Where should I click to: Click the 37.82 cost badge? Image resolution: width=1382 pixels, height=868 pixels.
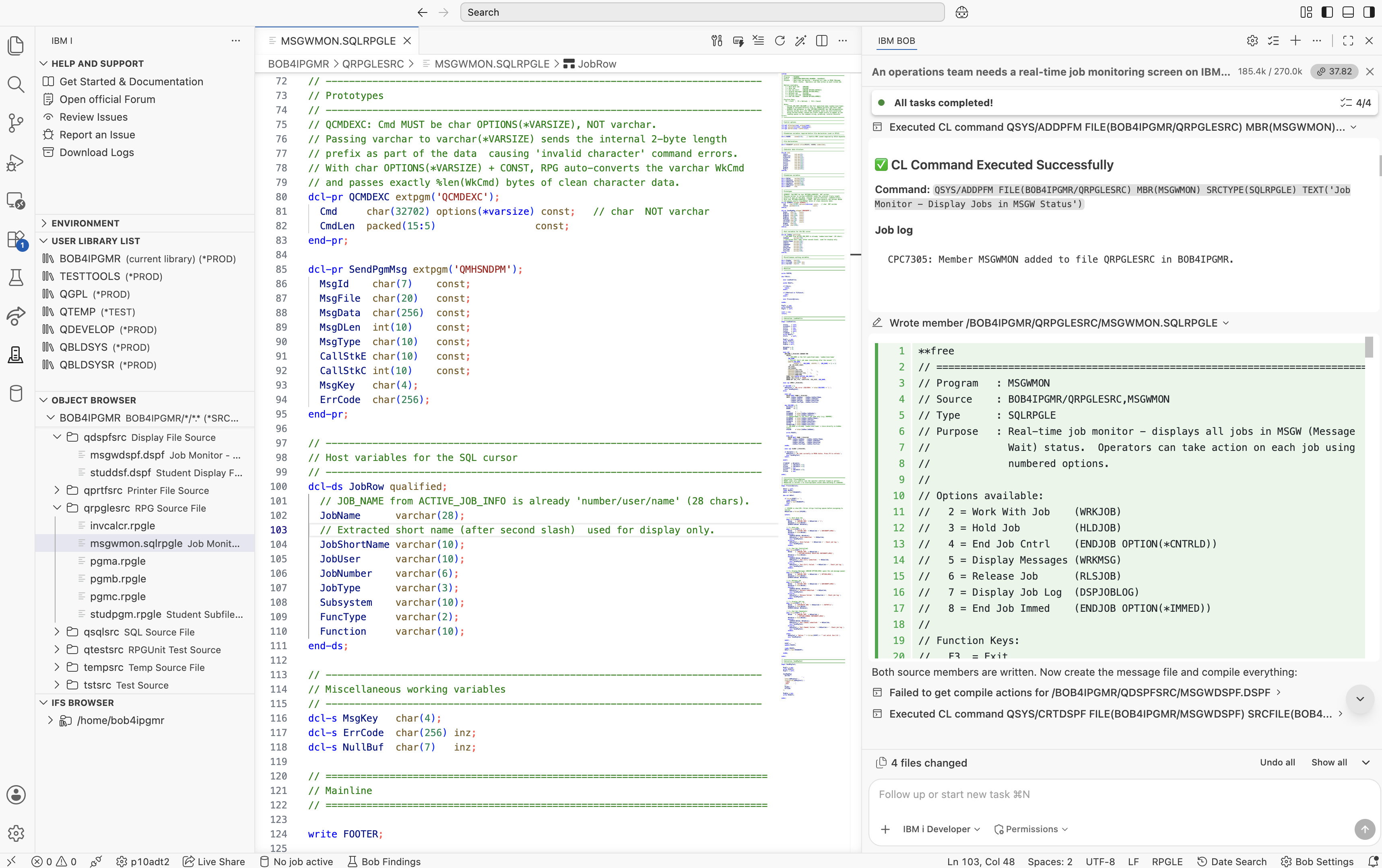(x=1335, y=71)
